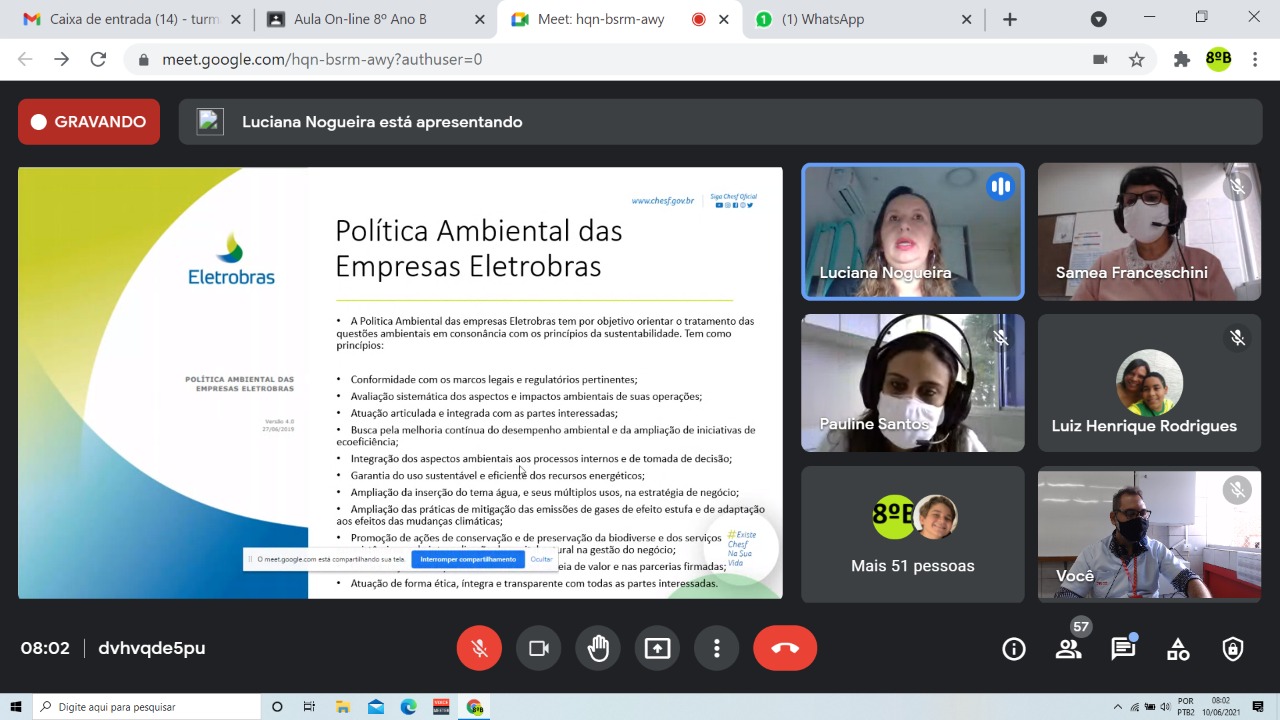The height and width of the screenshot is (720, 1280).
Task: Switch to the '(1) WhatsApp' tab
Action: point(864,19)
